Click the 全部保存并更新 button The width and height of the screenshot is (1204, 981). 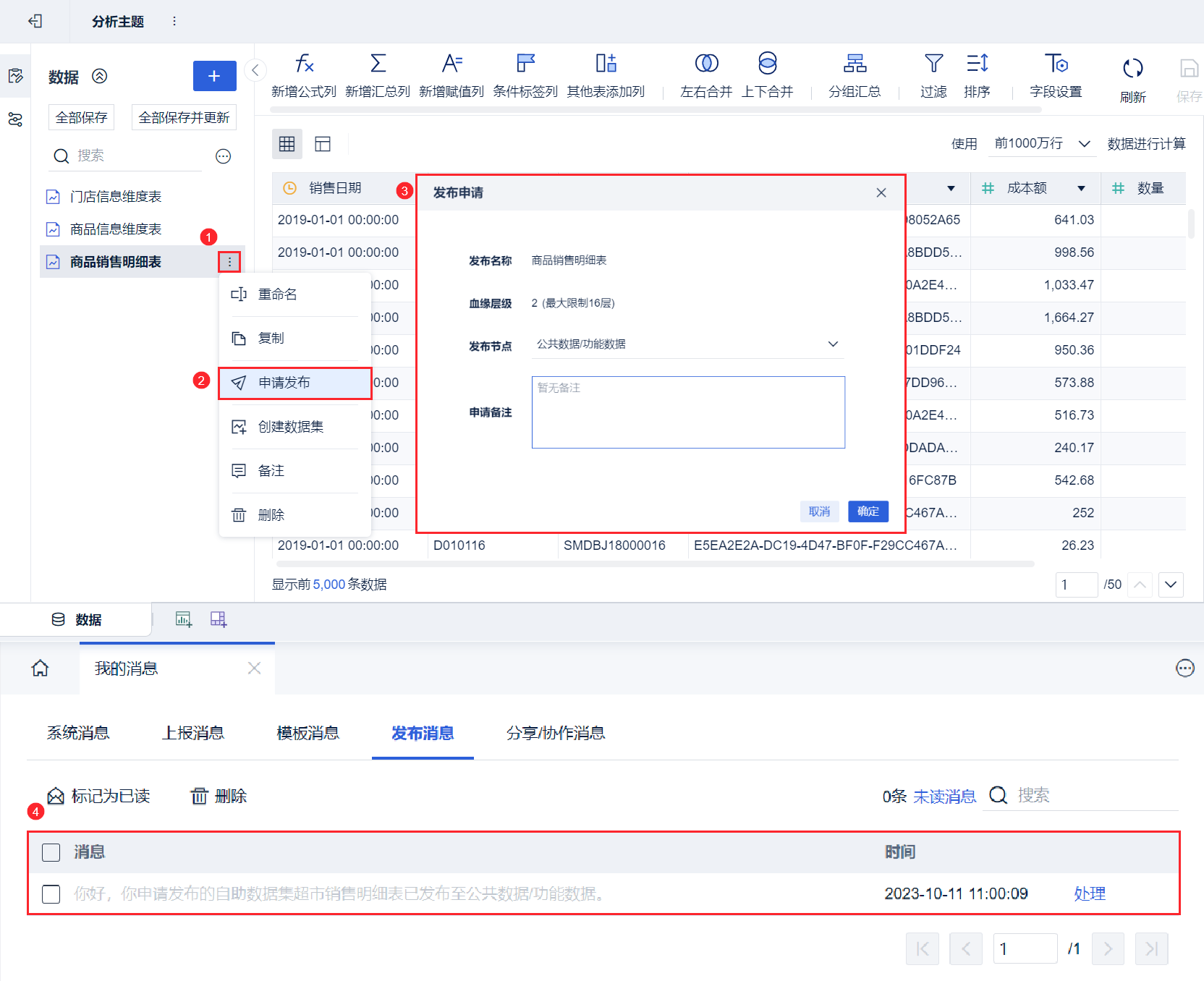(x=184, y=117)
